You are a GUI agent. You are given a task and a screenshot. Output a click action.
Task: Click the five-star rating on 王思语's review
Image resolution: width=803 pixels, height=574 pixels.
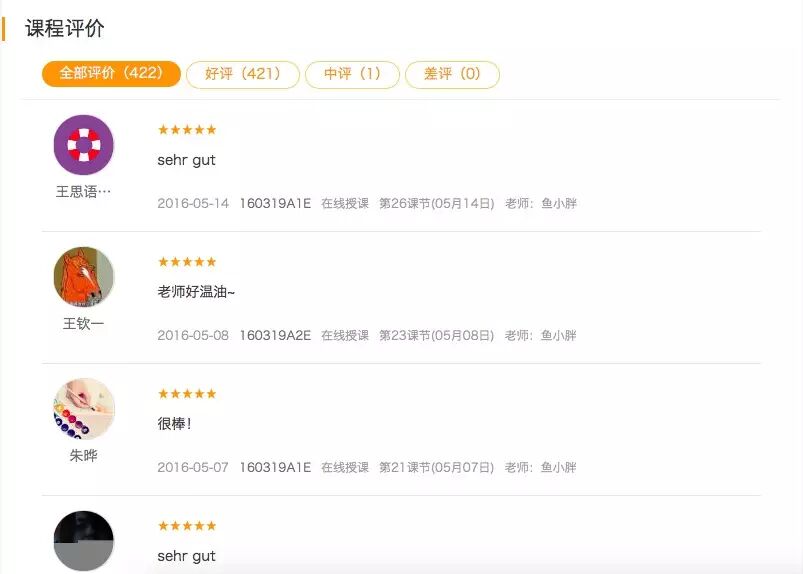tap(187, 130)
